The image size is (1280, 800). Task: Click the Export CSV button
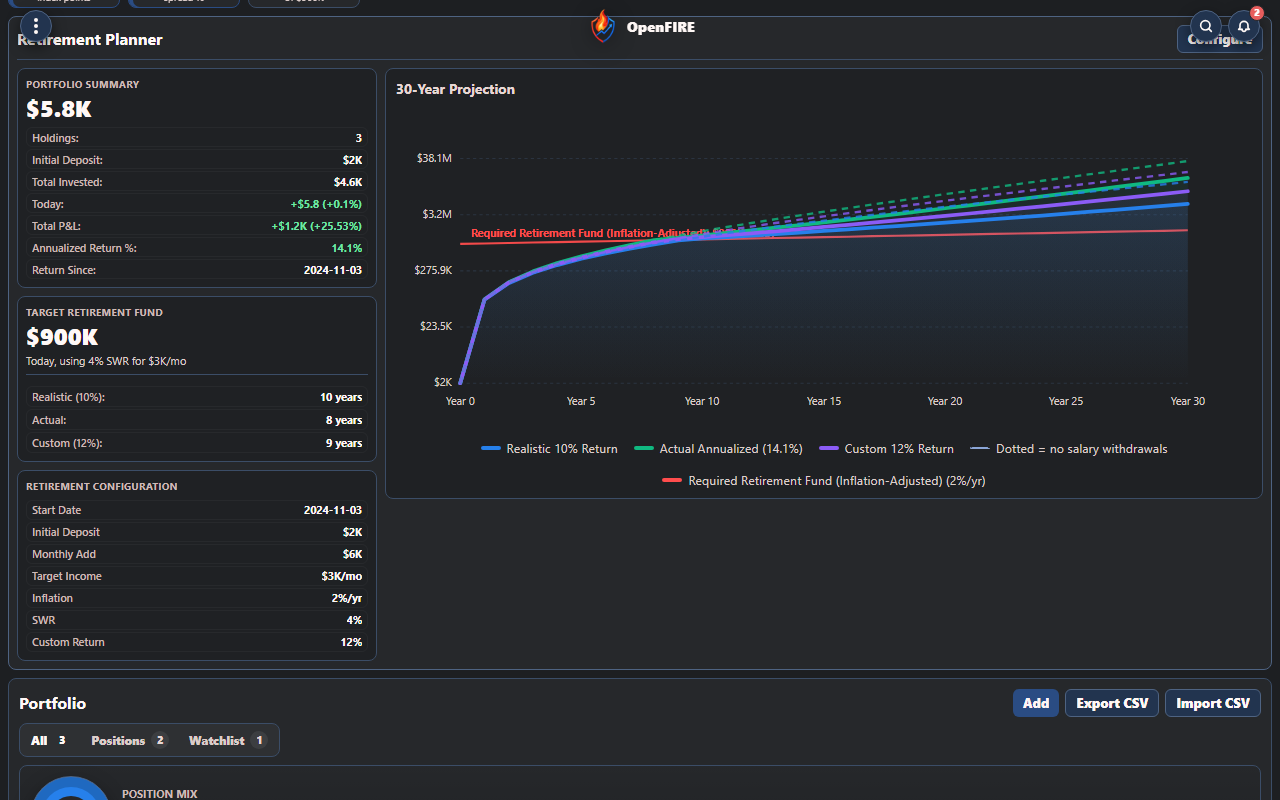(1112, 703)
